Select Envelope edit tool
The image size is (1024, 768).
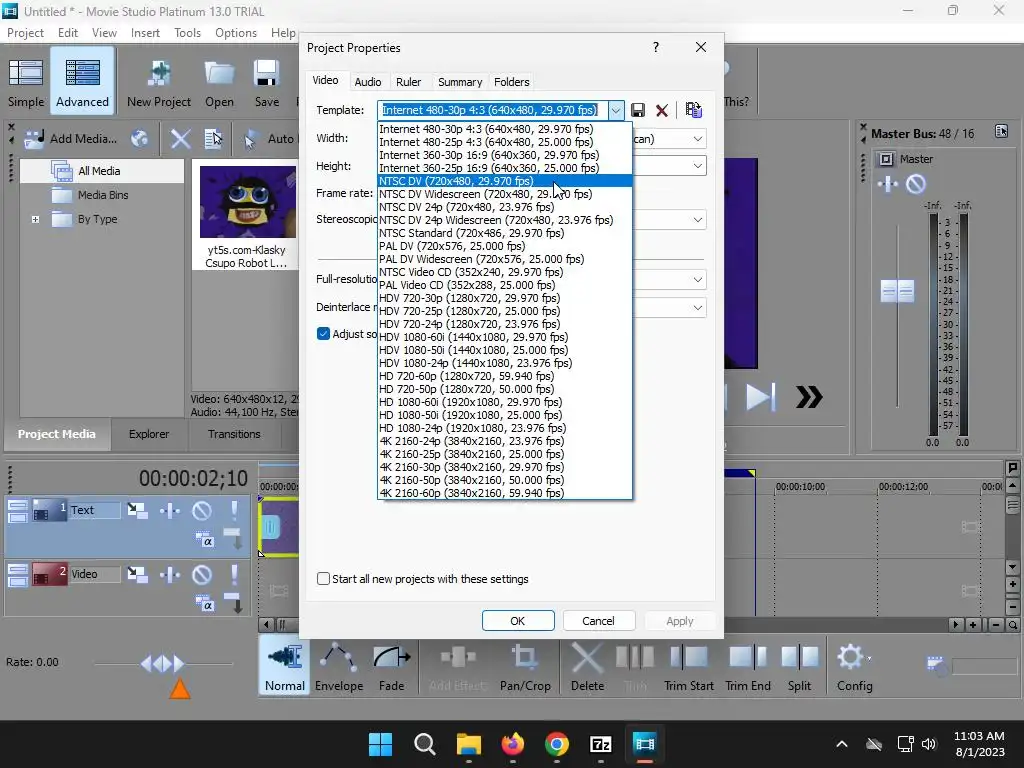tap(339, 667)
